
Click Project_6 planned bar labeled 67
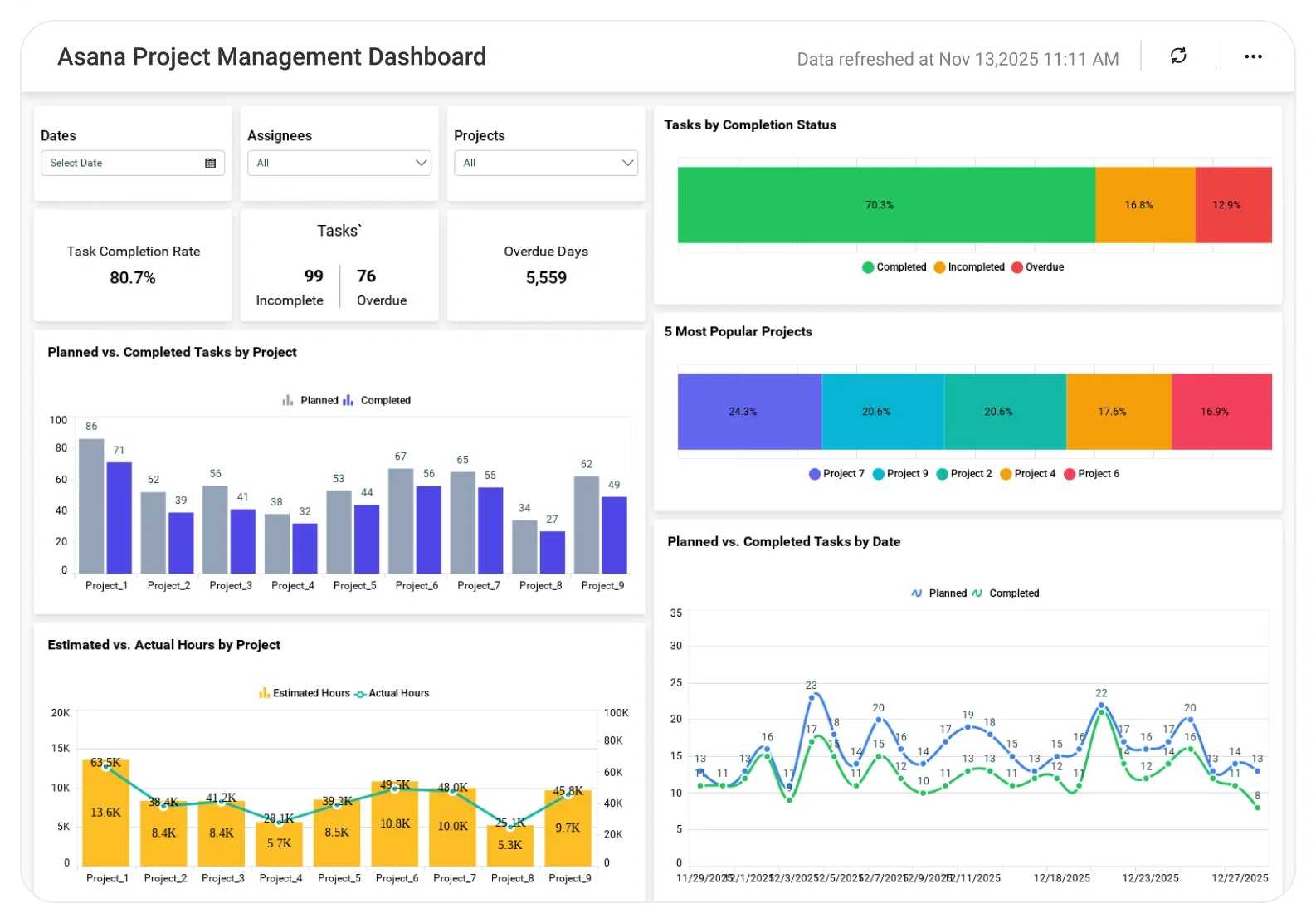tap(401, 520)
